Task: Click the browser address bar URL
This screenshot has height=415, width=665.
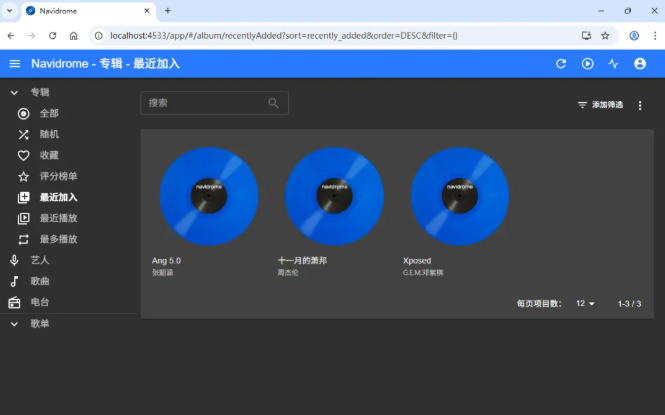Action: [284, 36]
